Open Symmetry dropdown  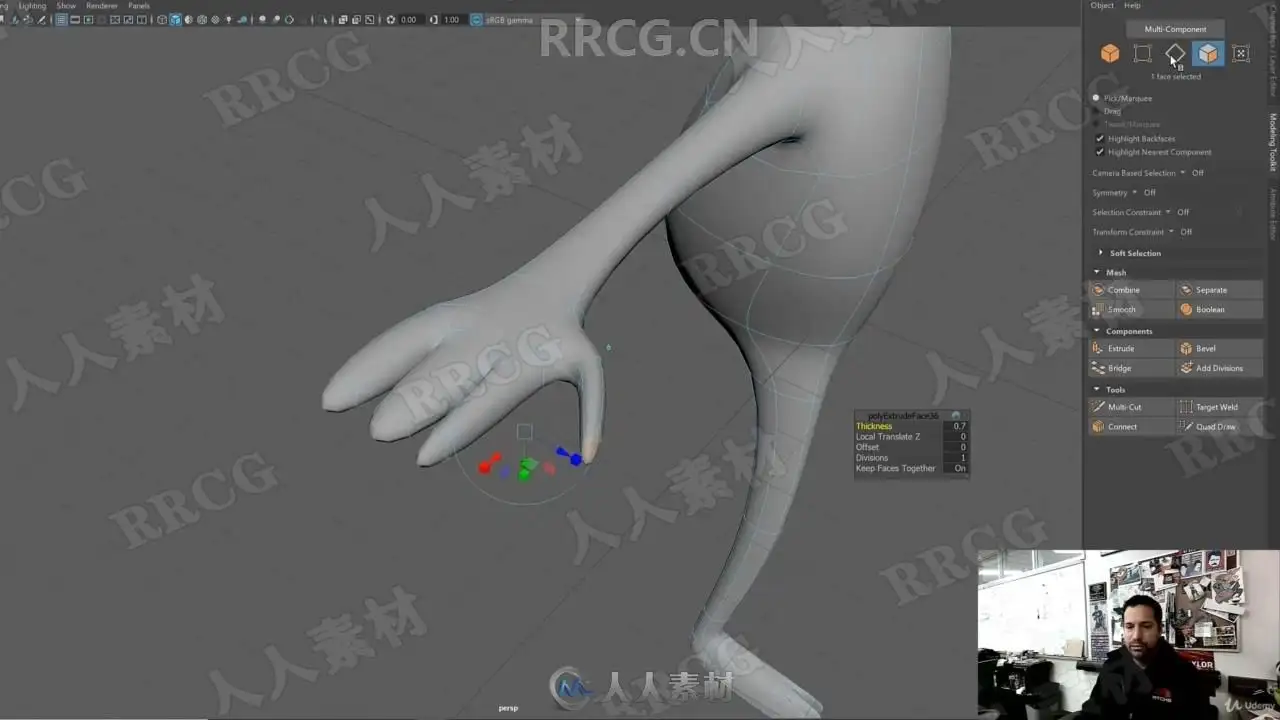pyautogui.click(x=1135, y=193)
